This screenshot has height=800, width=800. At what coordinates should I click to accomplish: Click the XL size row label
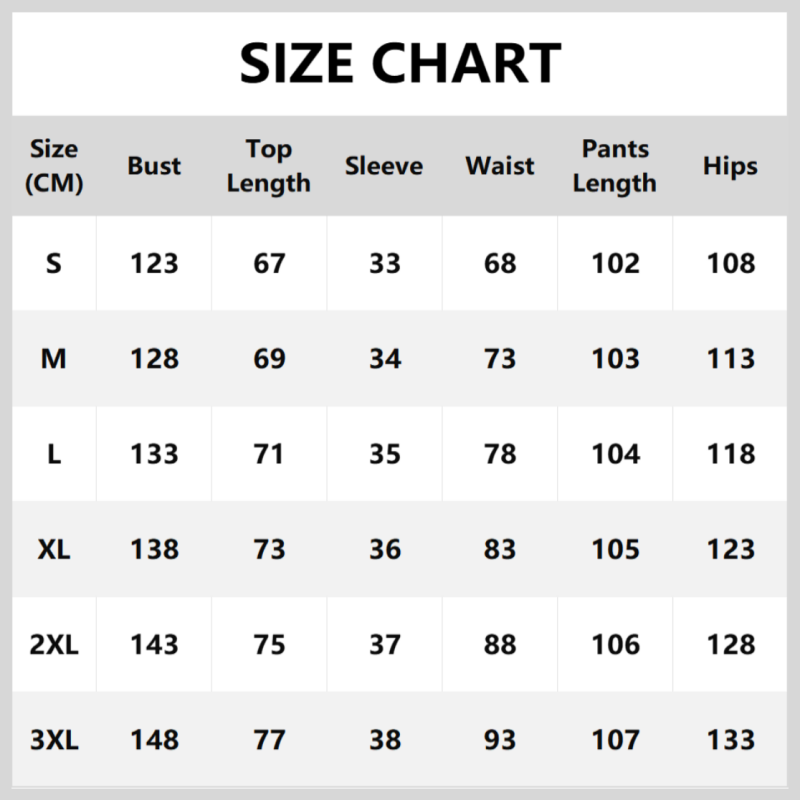[54, 549]
